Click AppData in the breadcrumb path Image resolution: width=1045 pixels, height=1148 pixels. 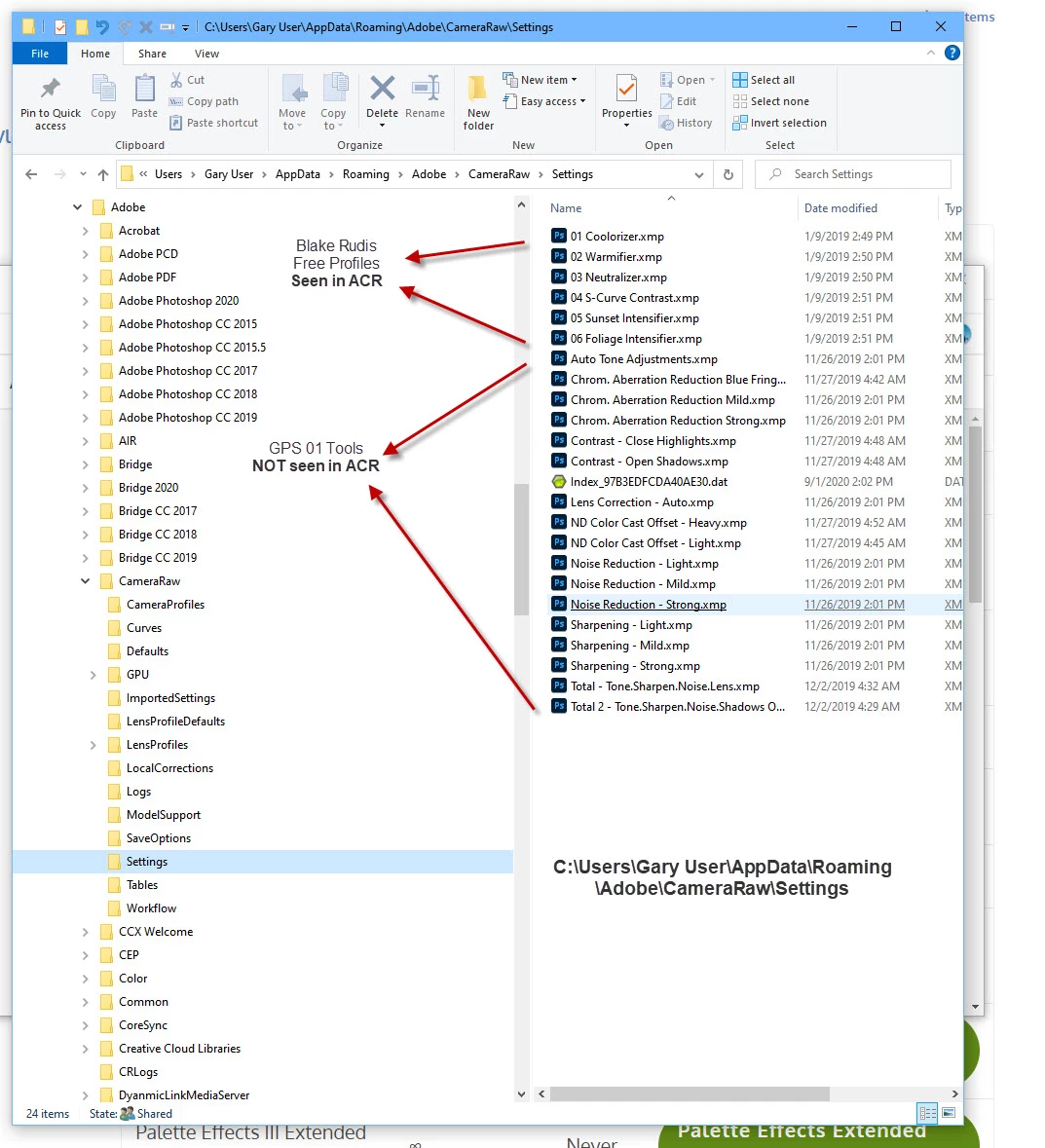[297, 174]
